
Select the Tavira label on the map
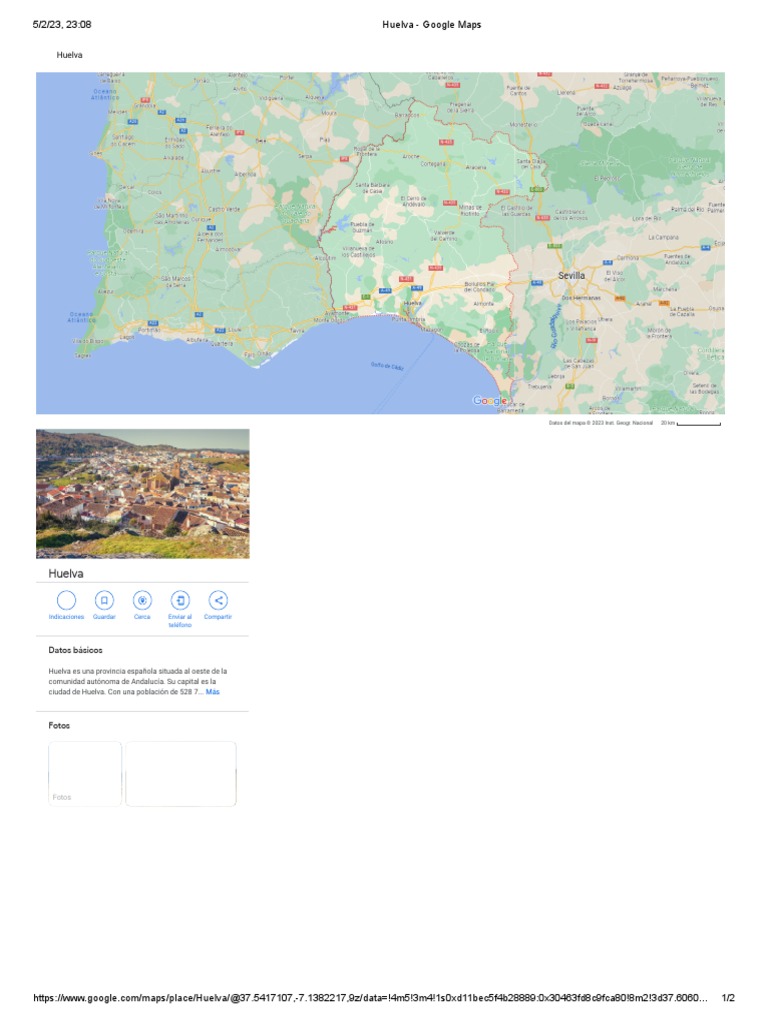(297, 330)
